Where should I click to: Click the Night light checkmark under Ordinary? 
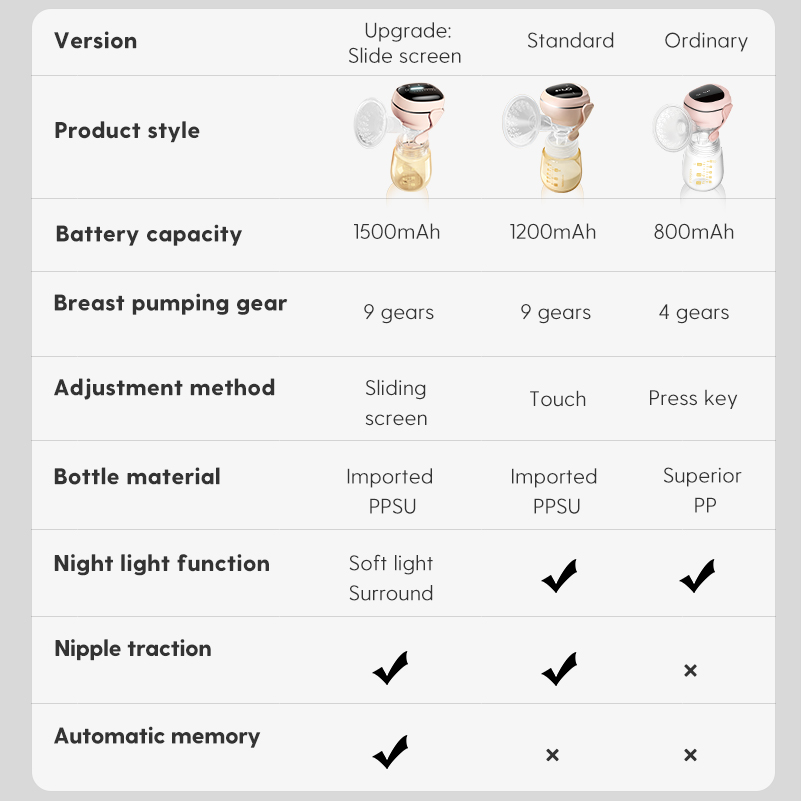[x=697, y=575]
